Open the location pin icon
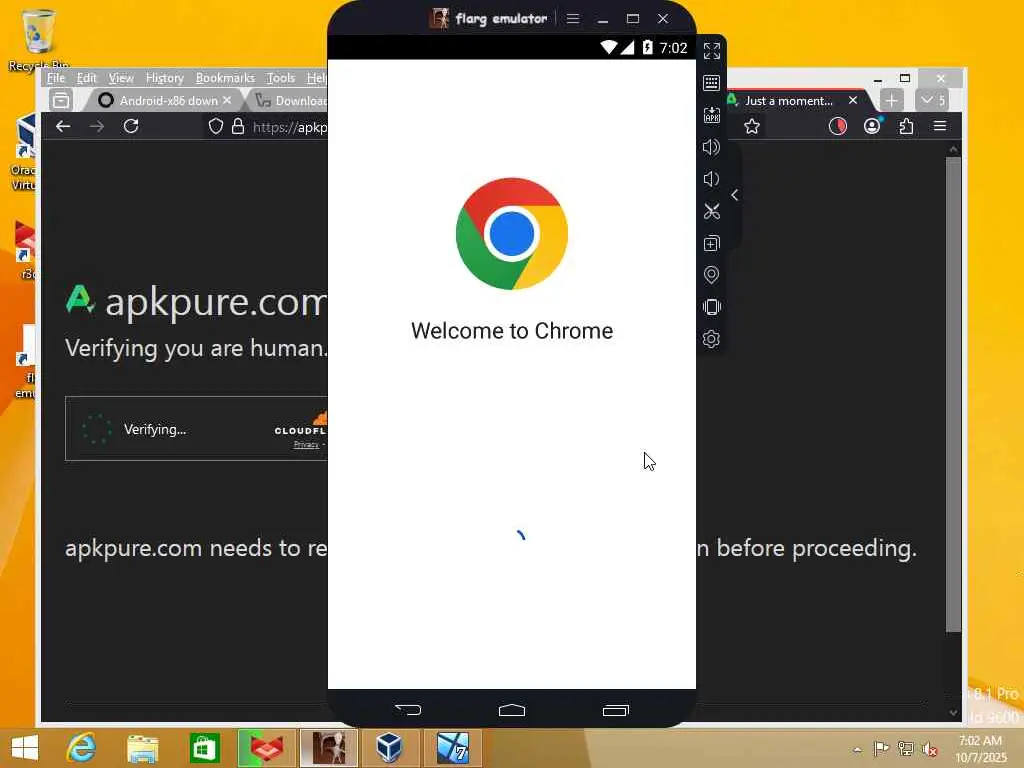Screen dimensions: 1024x768 pos(711,275)
